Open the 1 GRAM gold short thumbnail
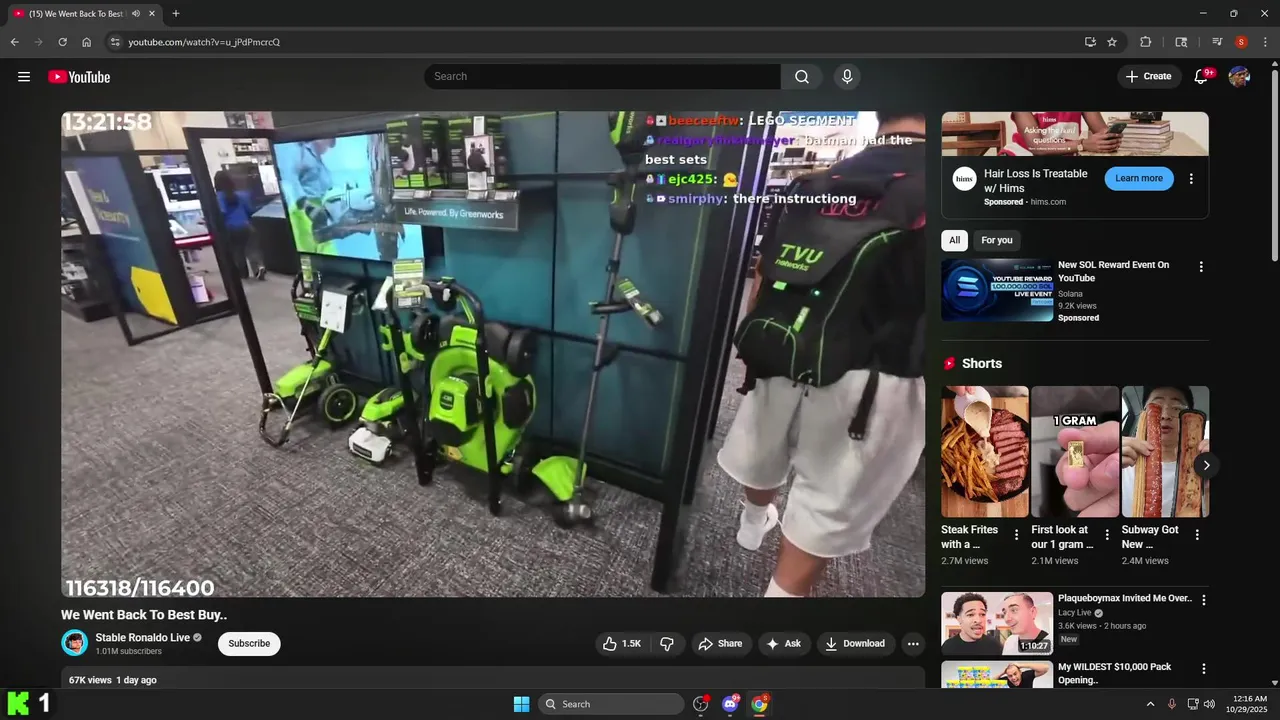This screenshot has height=720, width=1280. [1075, 452]
